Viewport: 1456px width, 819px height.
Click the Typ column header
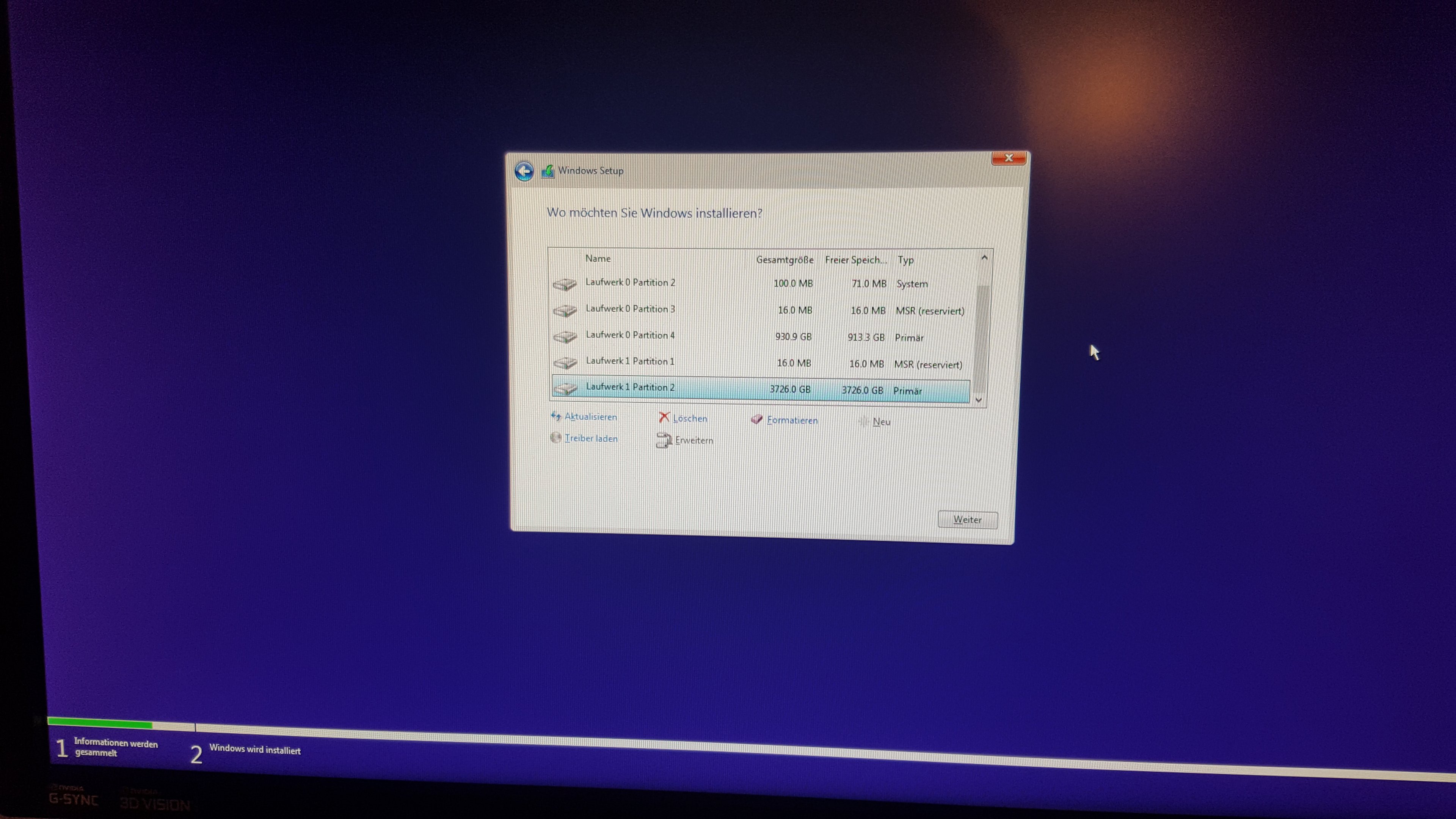905,260
